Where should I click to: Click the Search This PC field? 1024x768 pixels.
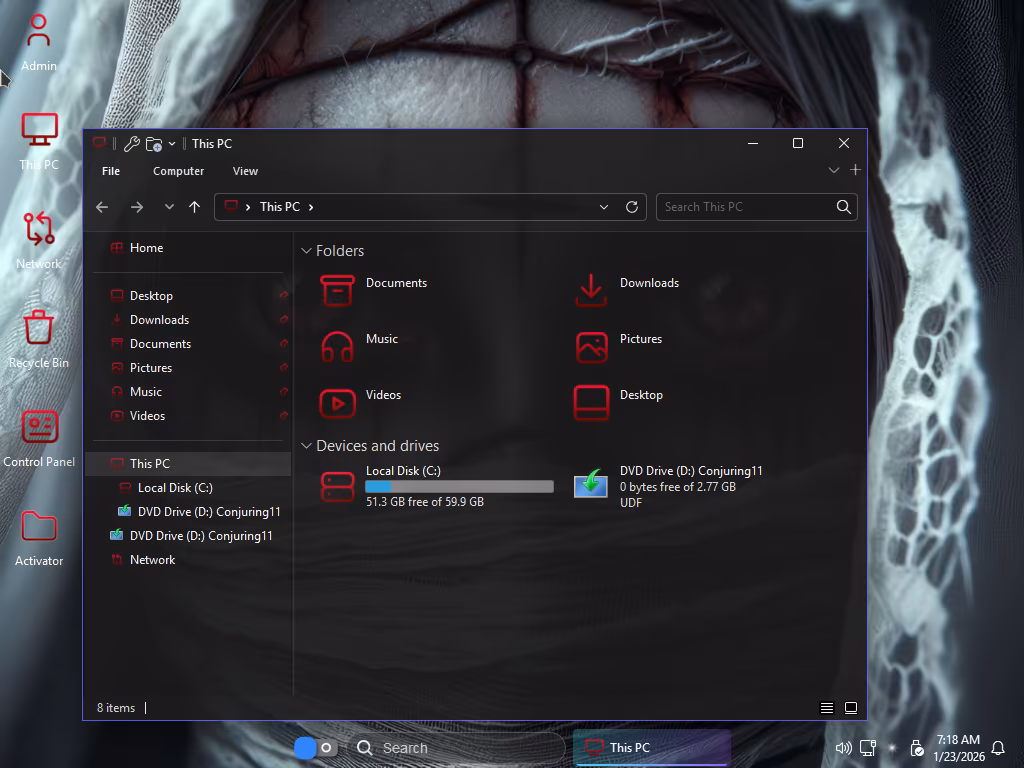745,207
